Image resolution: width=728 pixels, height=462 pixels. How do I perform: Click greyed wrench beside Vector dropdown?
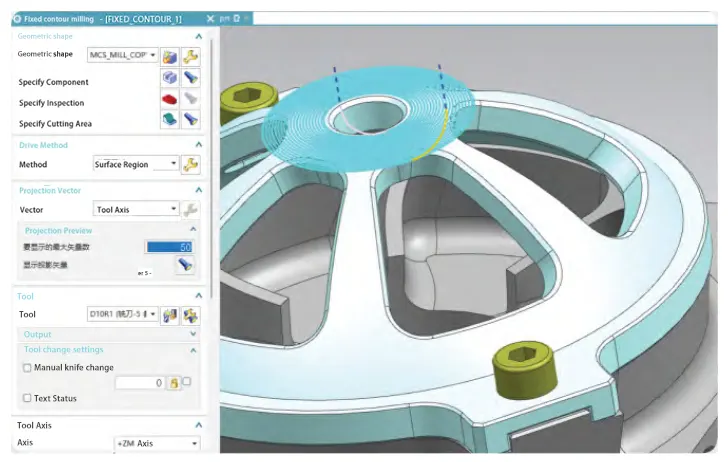pos(190,210)
